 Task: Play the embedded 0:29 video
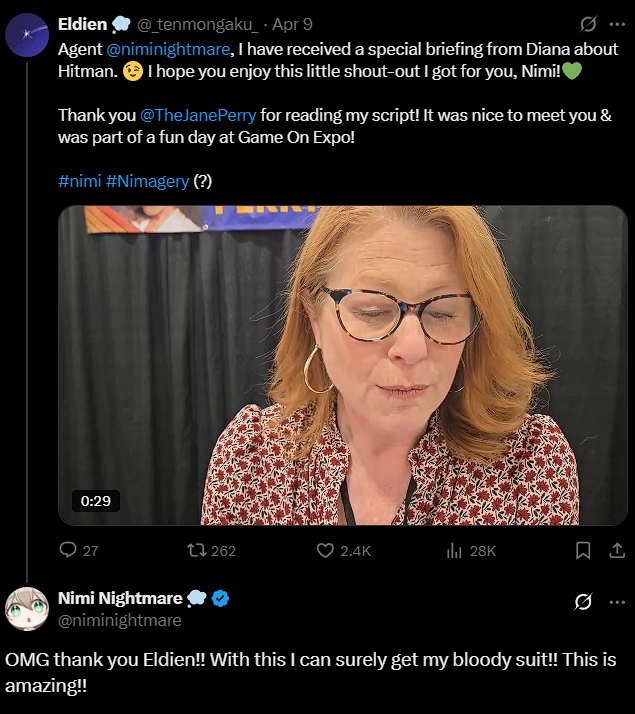tap(342, 365)
